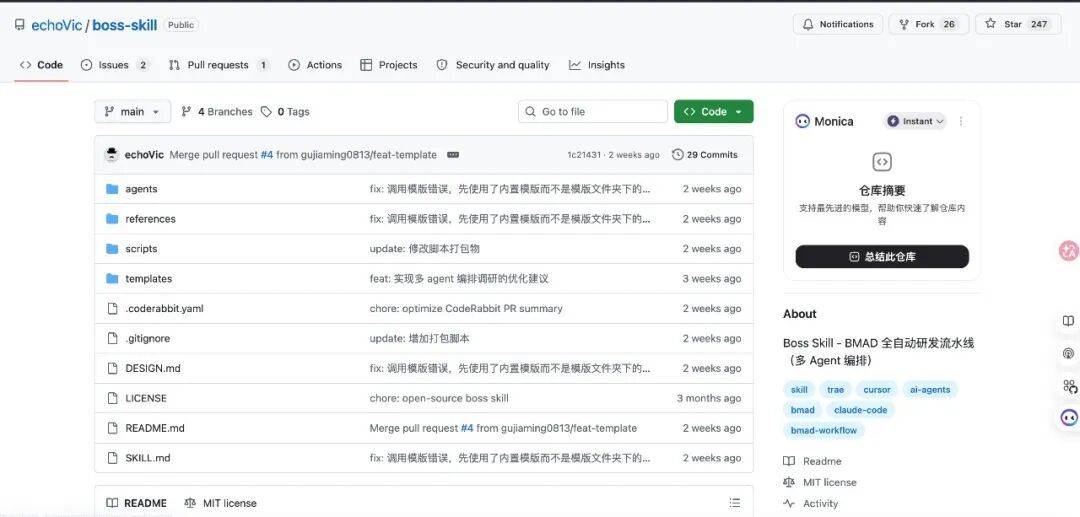Switch to the Code tab
The image size is (1080, 517).
coord(41,65)
